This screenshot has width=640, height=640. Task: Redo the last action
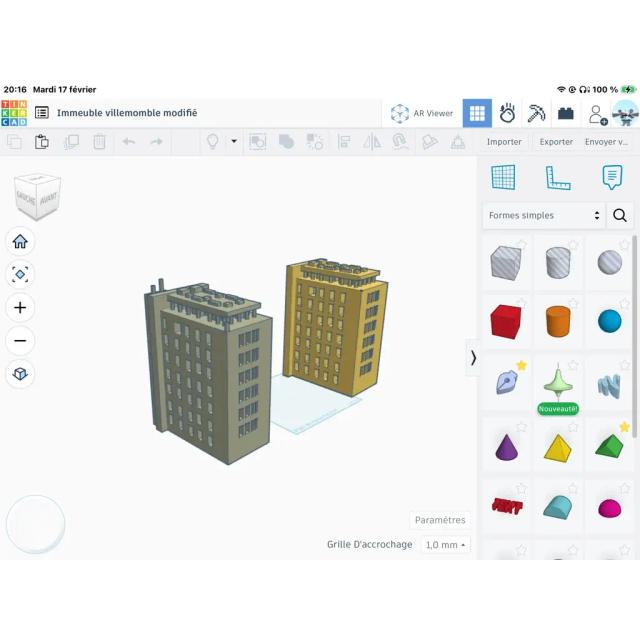click(x=156, y=142)
